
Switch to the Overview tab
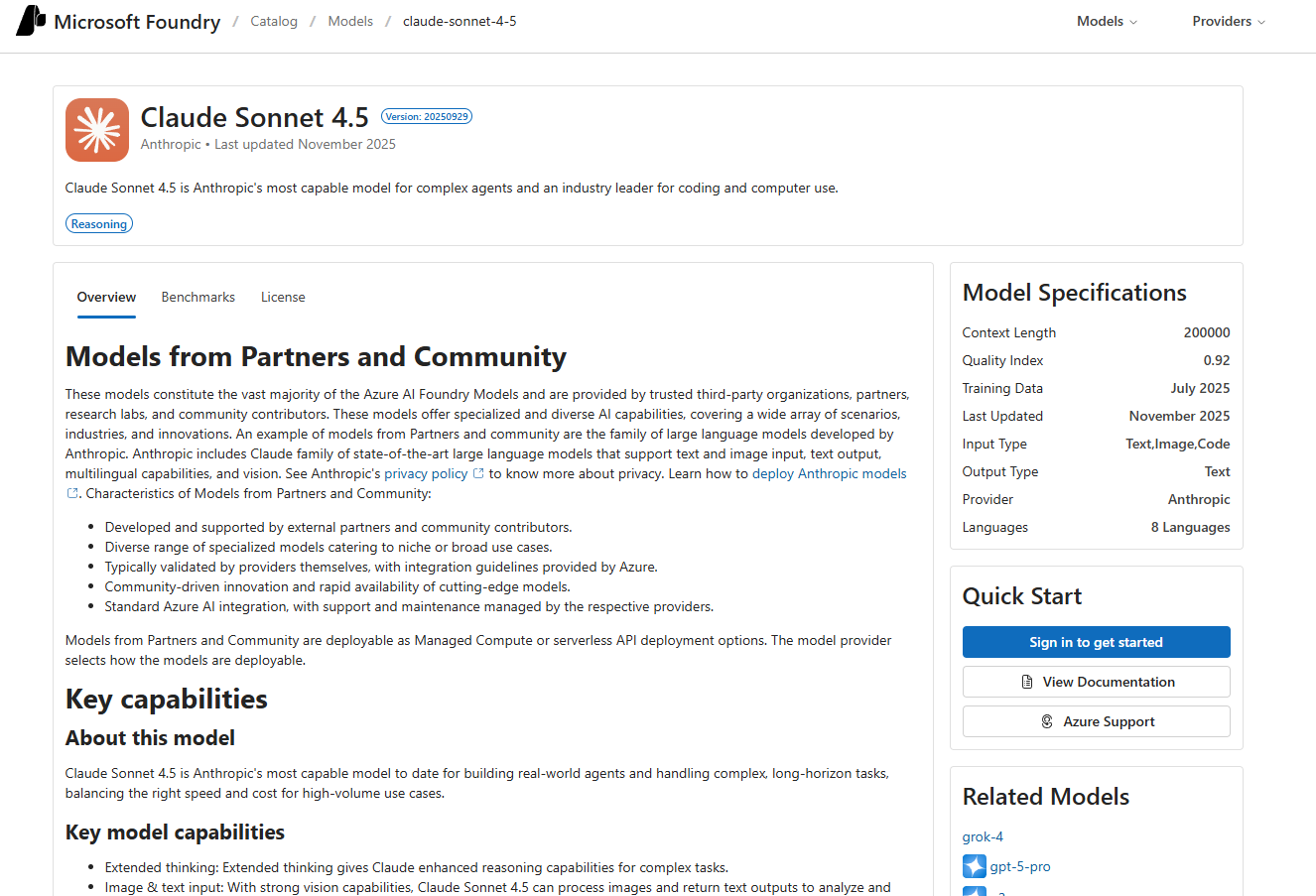click(106, 297)
